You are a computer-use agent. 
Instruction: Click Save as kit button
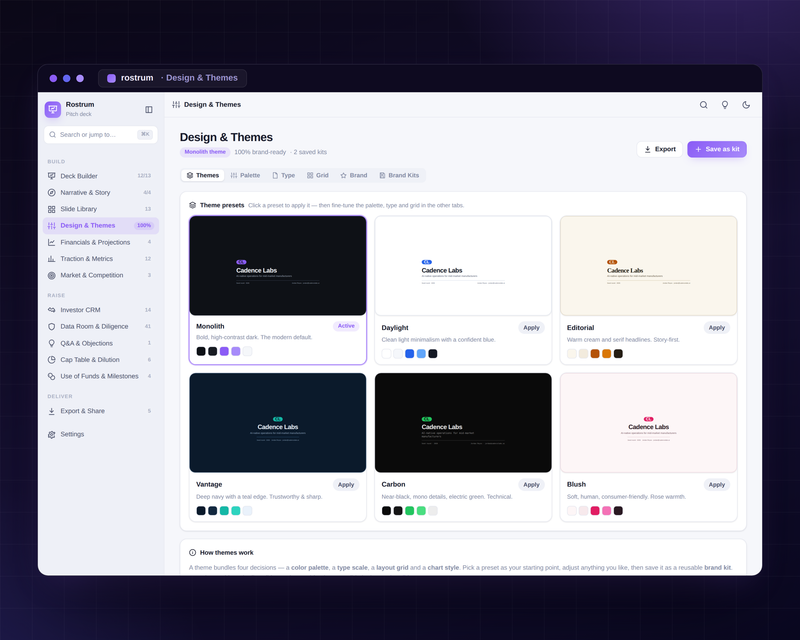coord(717,149)
